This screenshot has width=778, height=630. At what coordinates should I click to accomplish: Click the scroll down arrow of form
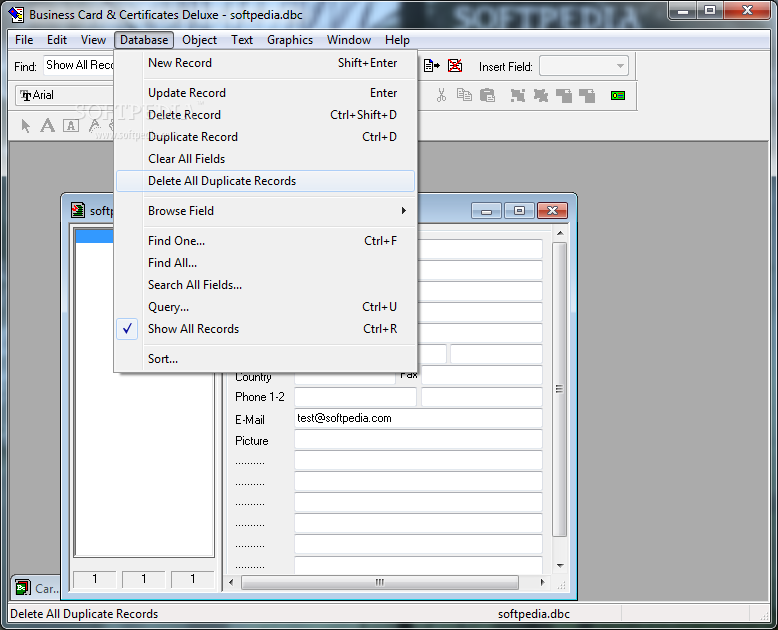560,566
